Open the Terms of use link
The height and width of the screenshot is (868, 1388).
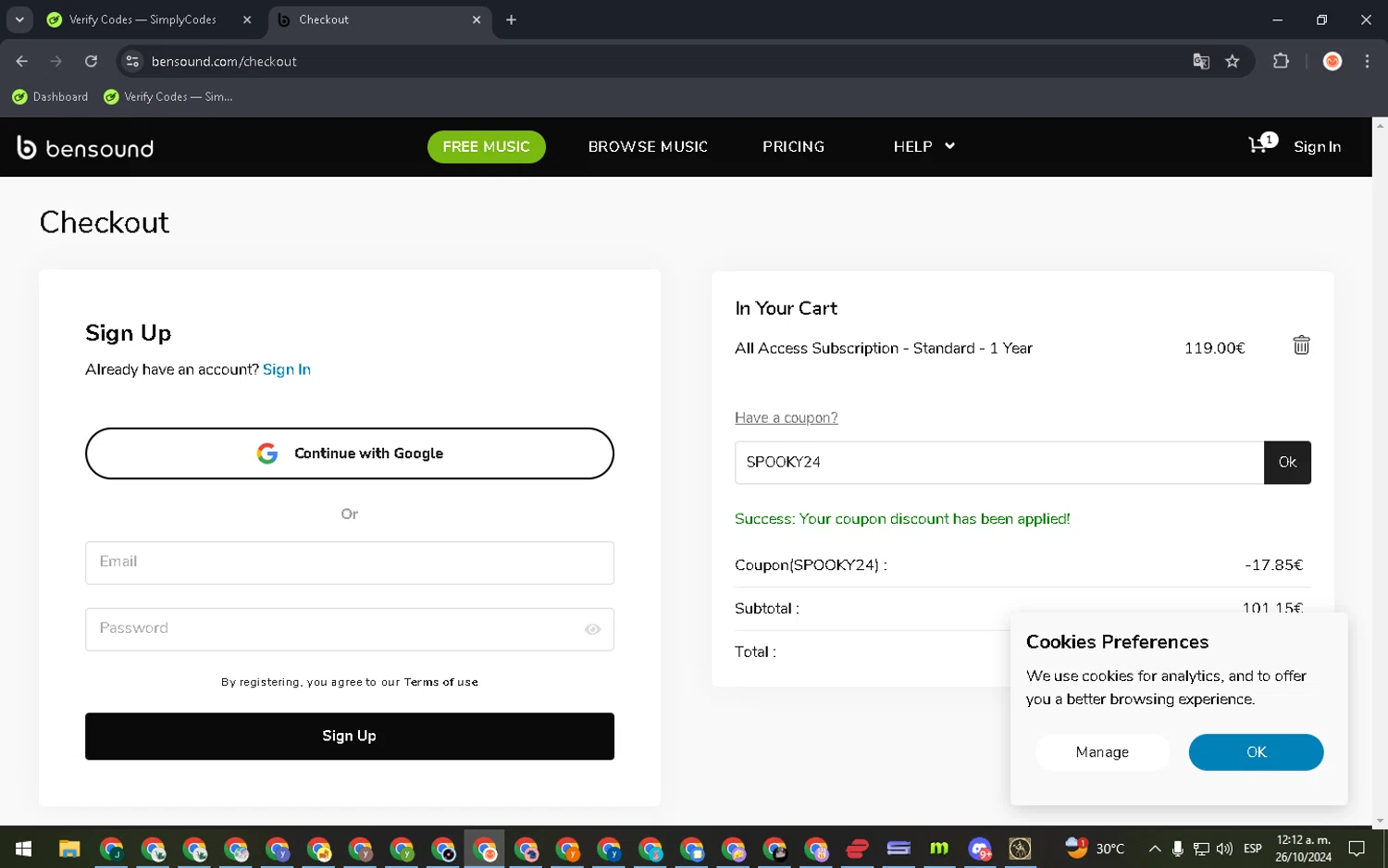pyautogui.click(x=440, y=682)
